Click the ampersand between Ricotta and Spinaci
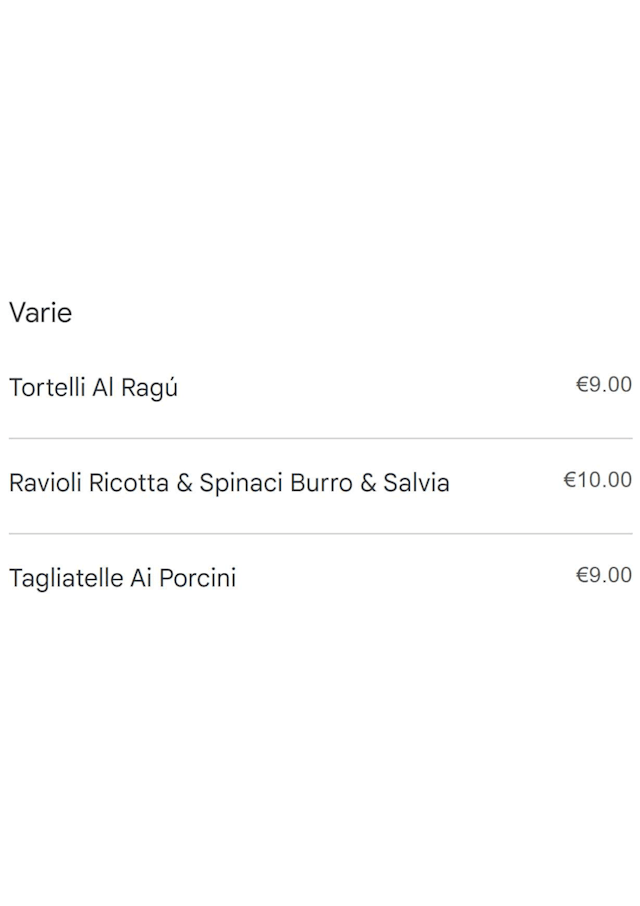Screen dimensions: 640x906 coord(184,483)
